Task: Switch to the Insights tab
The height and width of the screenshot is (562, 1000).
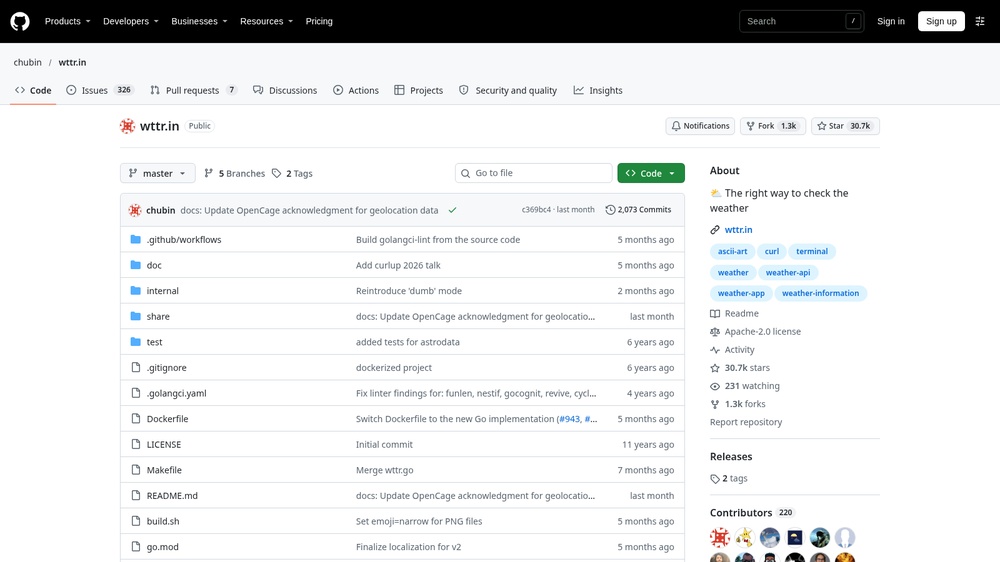Action: coord(598,90)
